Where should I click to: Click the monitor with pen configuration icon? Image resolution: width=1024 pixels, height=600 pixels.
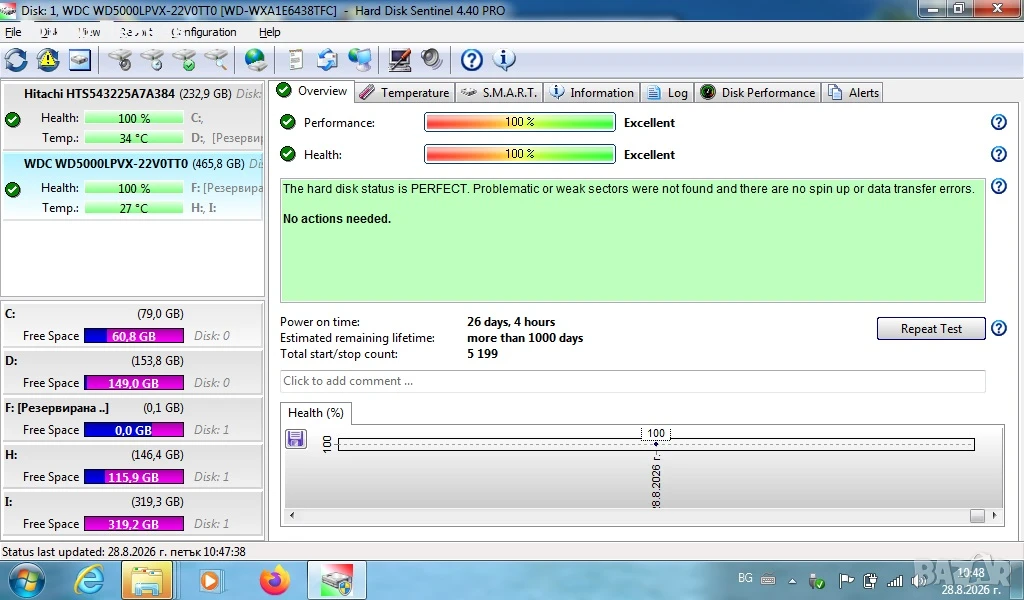point(400,60)
